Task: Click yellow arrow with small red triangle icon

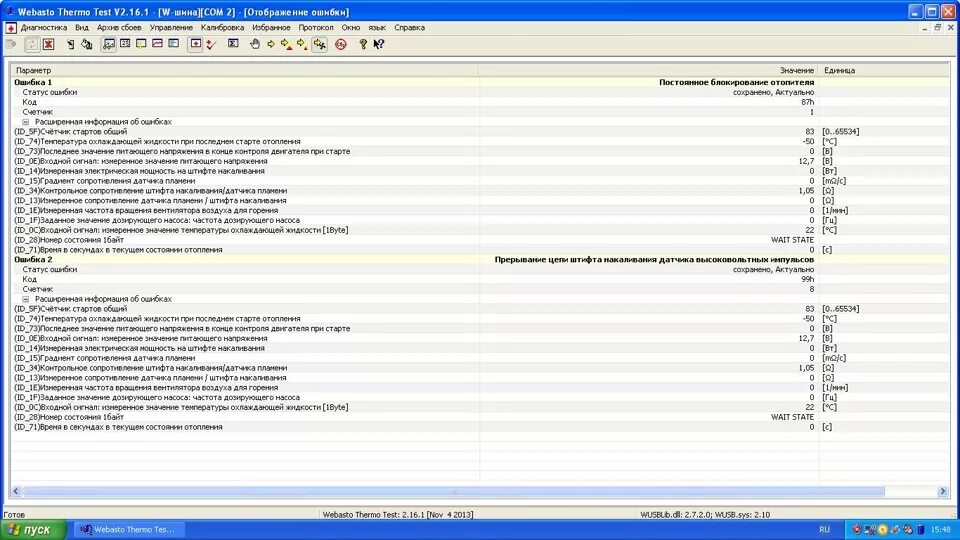Action: tap(302, 44)
